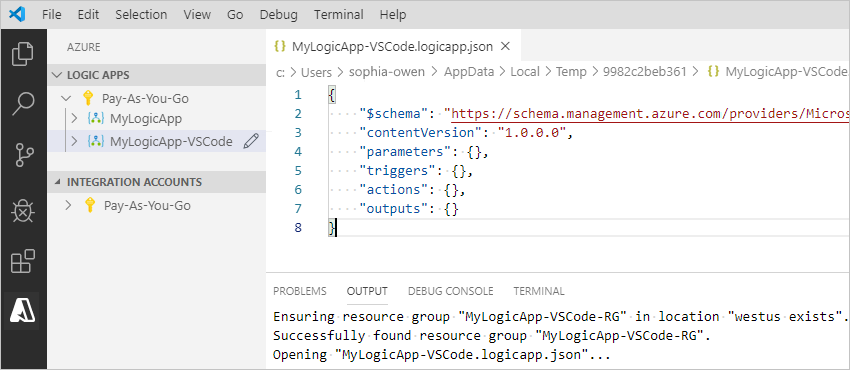Expand the MyLogicApp tree node chevron
This screenshot has width=850, height=370.
[x=75, y=119]
